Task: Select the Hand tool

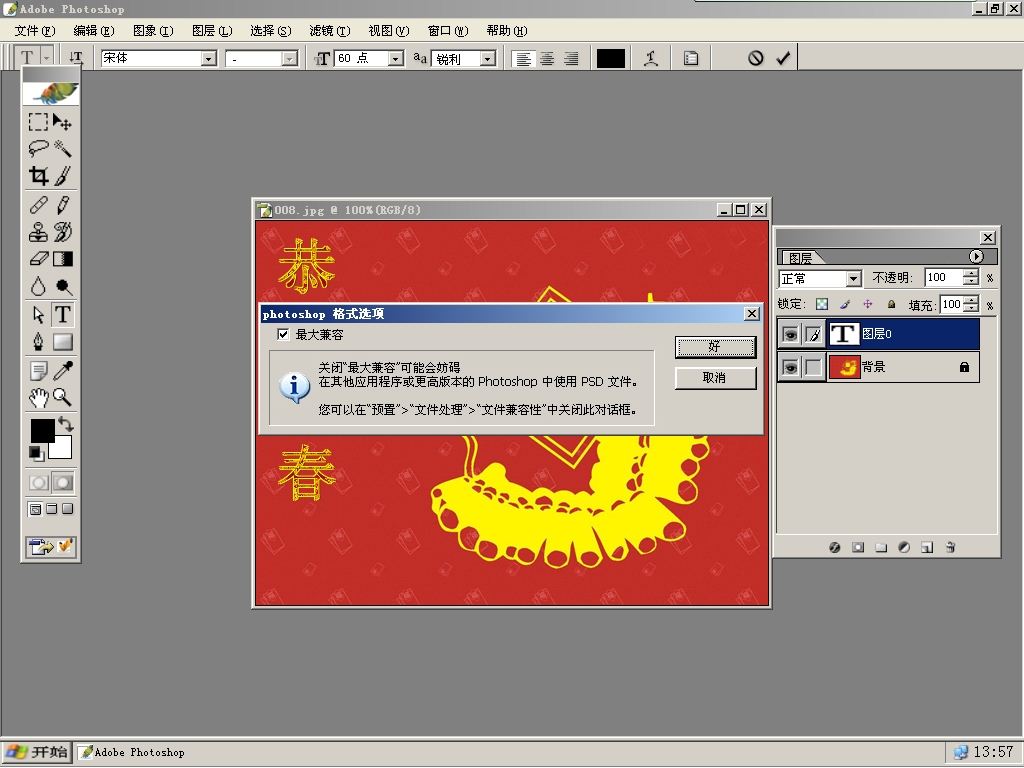Action: coord(38,397)
